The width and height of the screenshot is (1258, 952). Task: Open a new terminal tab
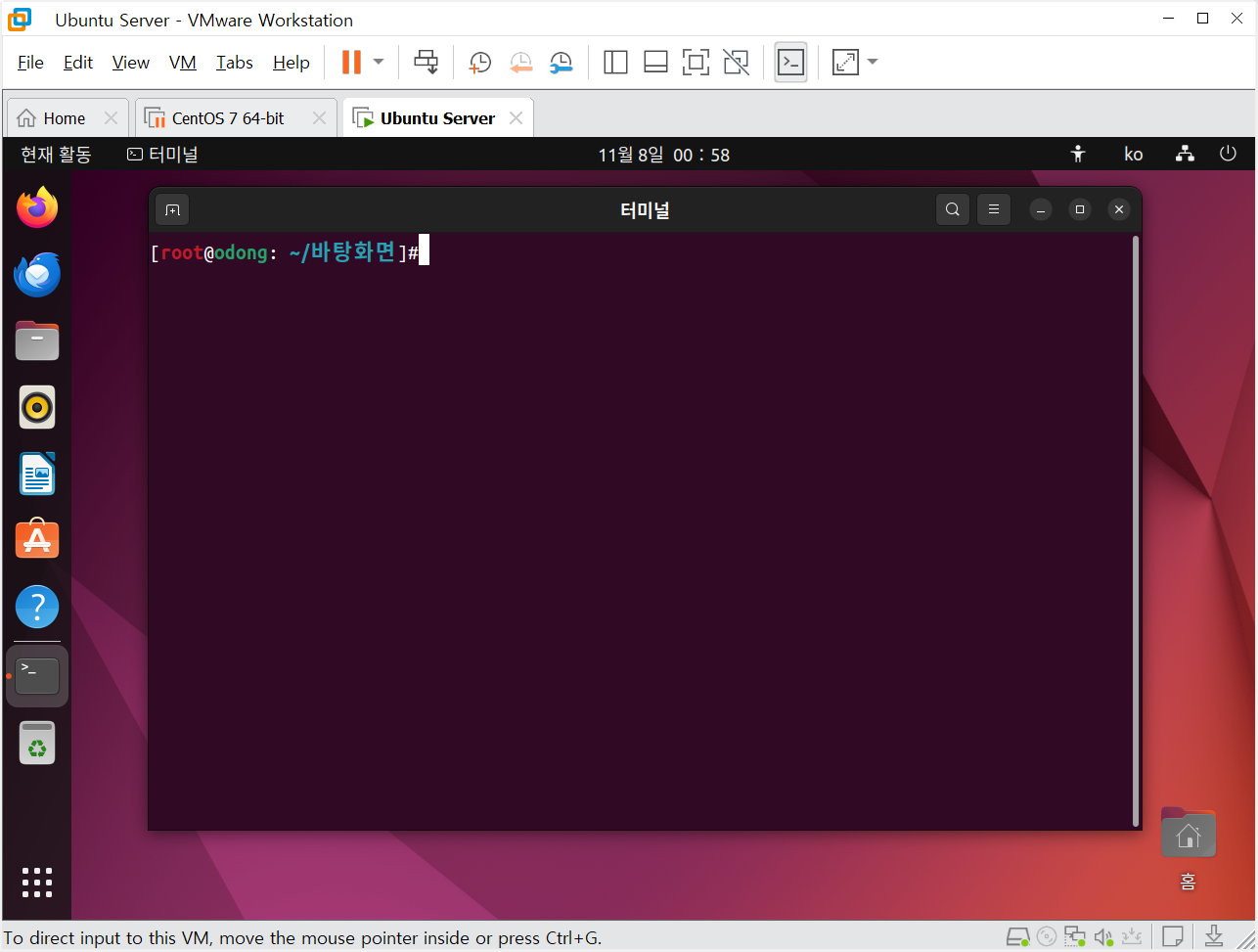[172, 209]
